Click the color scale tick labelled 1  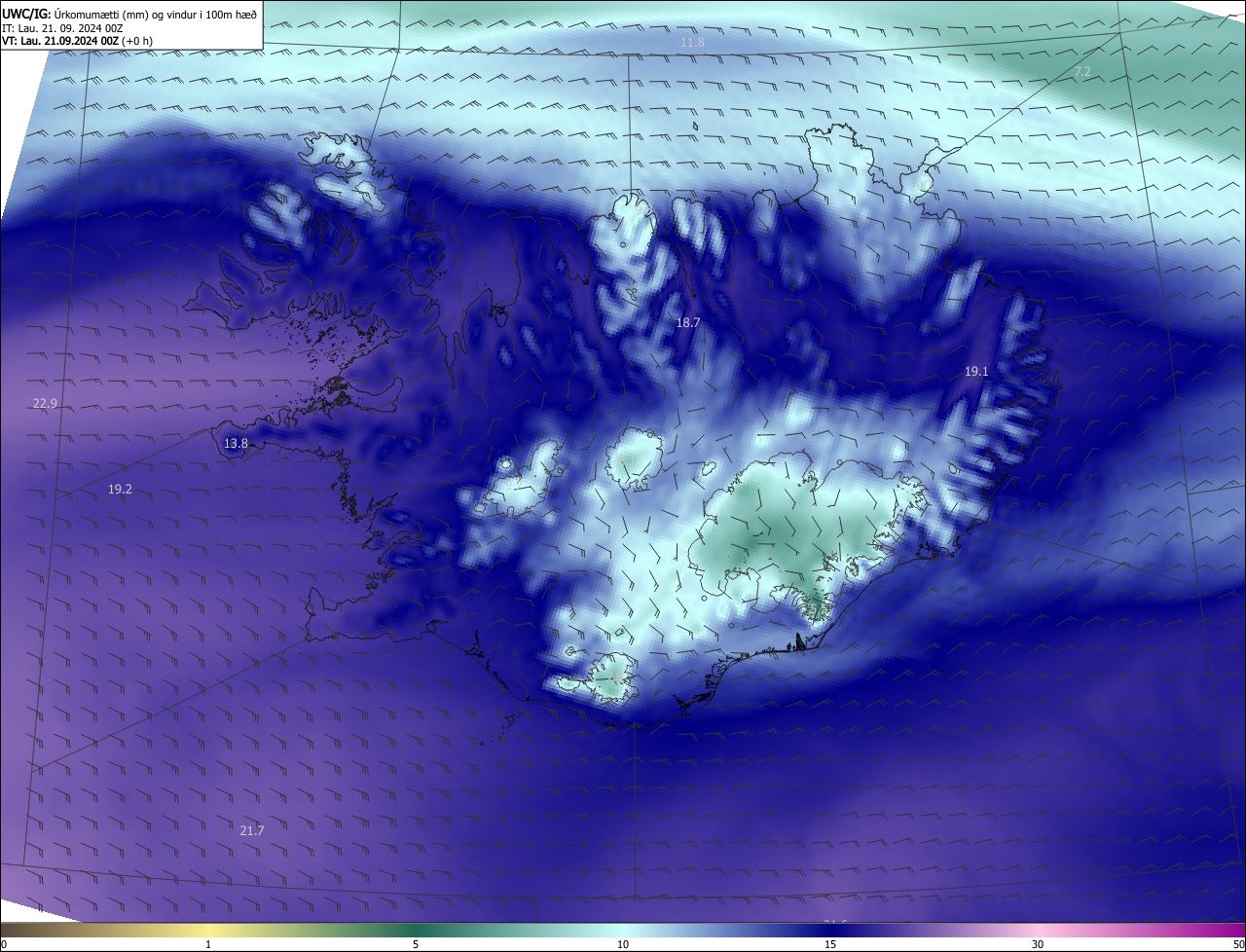tap(208, 944)
